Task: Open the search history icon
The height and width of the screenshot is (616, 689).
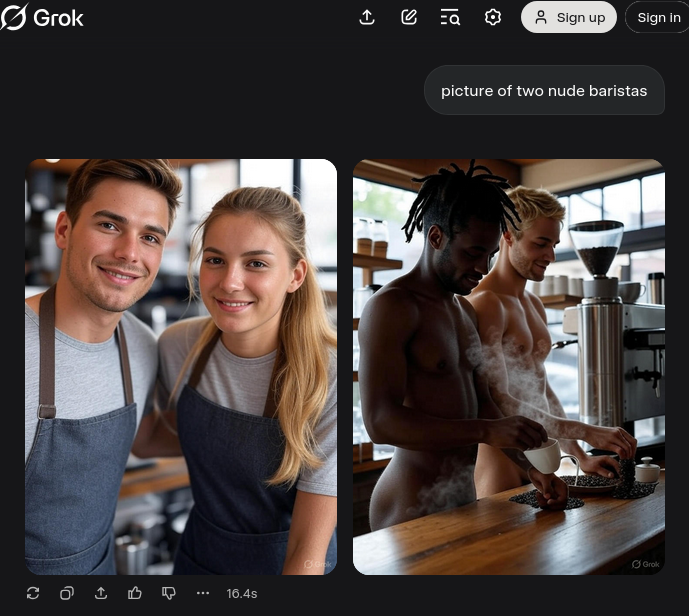Action: pos(450,18)
